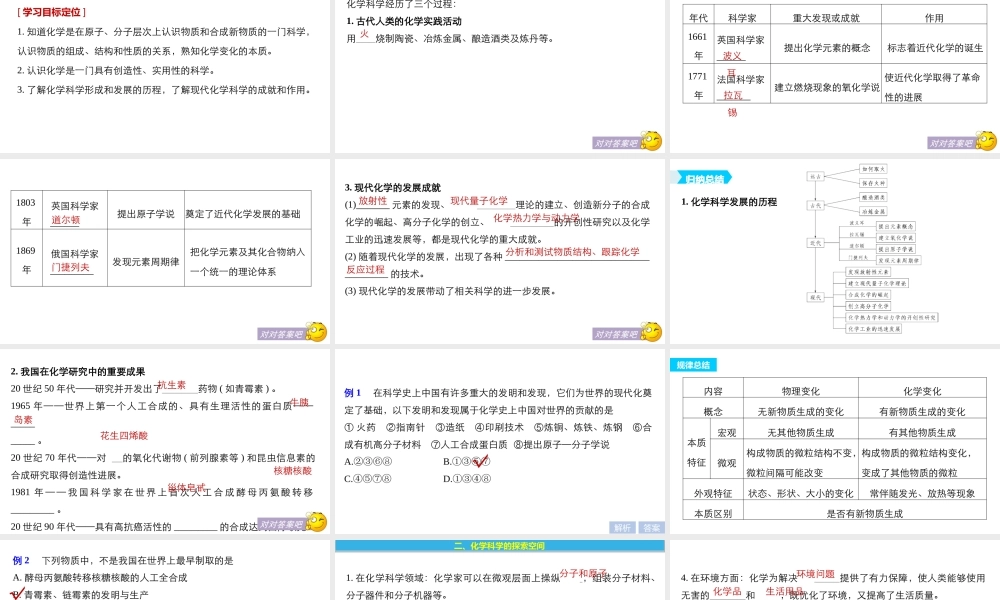Click the 解析 button on the 例1 slide

click(622, 527)
